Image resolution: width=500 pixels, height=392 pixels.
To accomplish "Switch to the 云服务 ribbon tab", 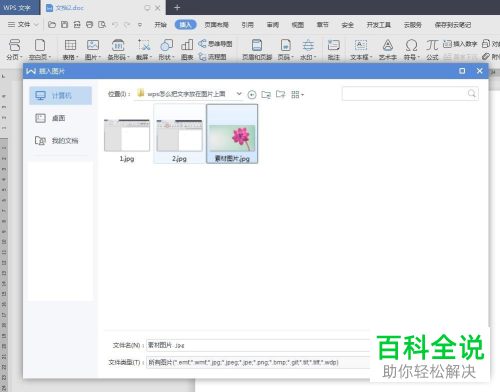I will (x=413, y=25).
